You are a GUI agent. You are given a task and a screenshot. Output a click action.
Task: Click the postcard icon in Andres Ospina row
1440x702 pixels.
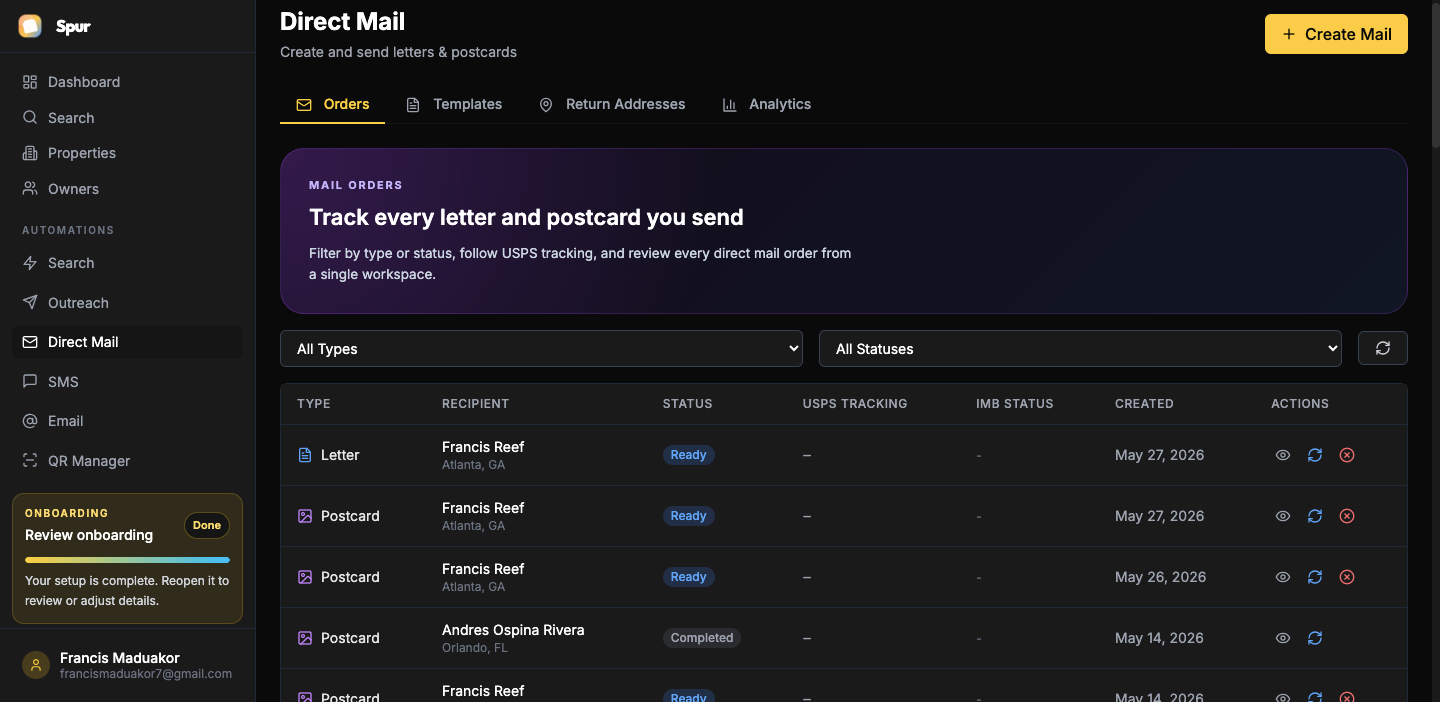pos(305,638)
